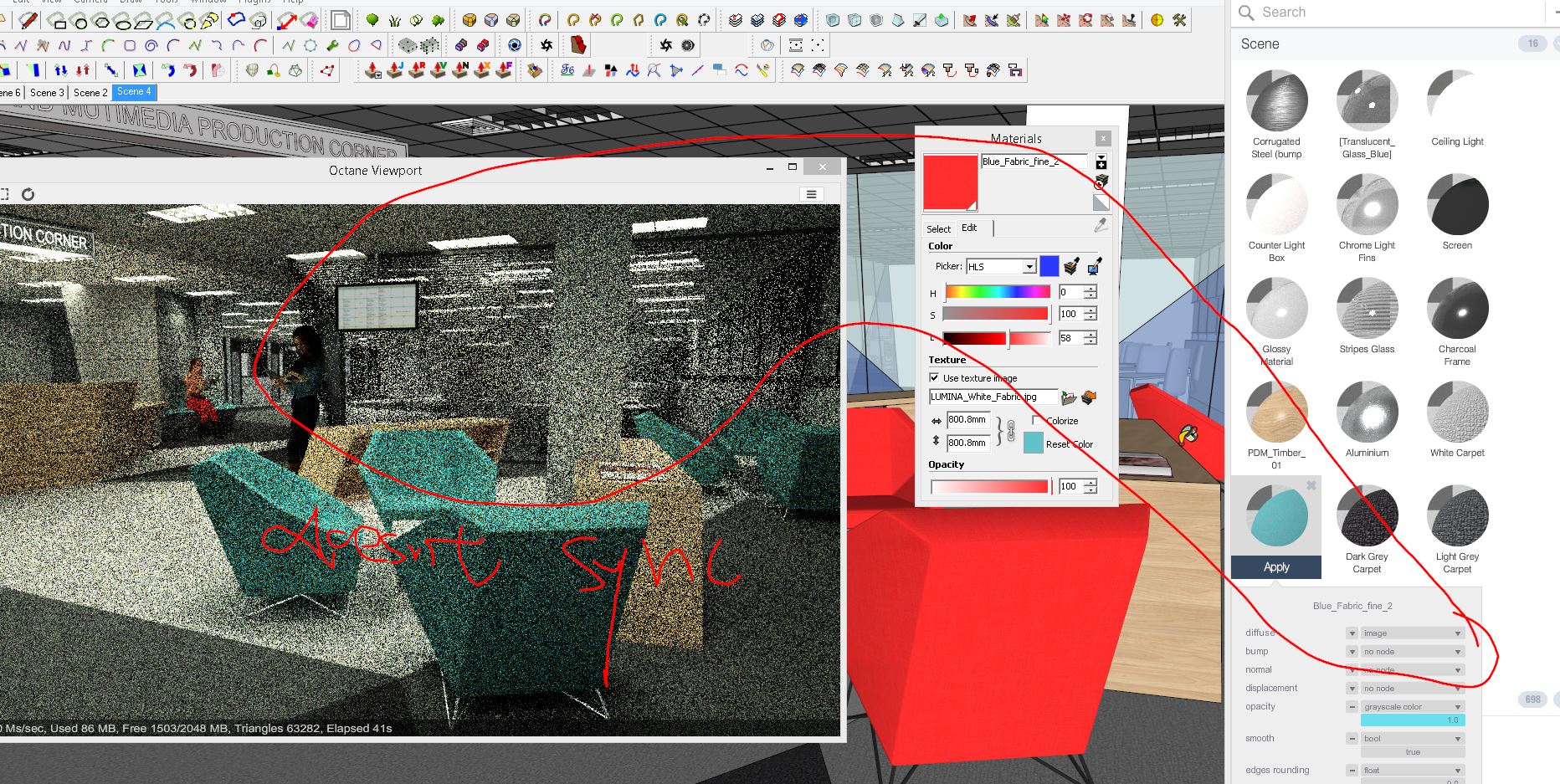This screenshot has width=1560, height=784.
Task: Click the Reset Color label
Action: [1070, 444]
